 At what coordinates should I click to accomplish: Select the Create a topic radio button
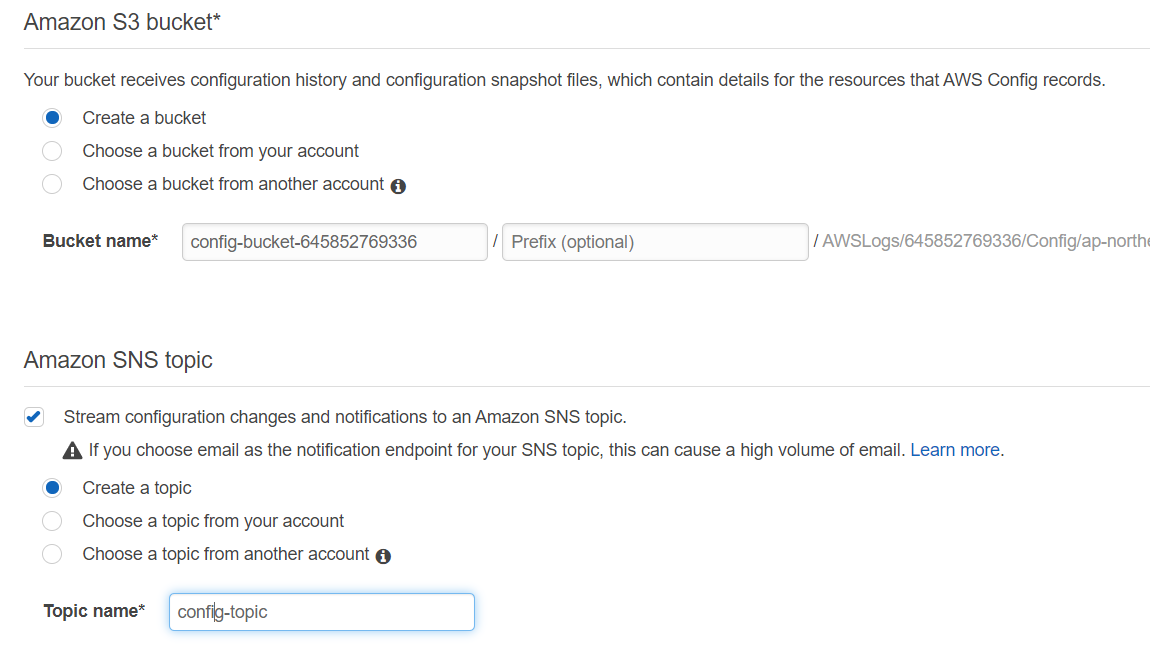tap(52, 488)
